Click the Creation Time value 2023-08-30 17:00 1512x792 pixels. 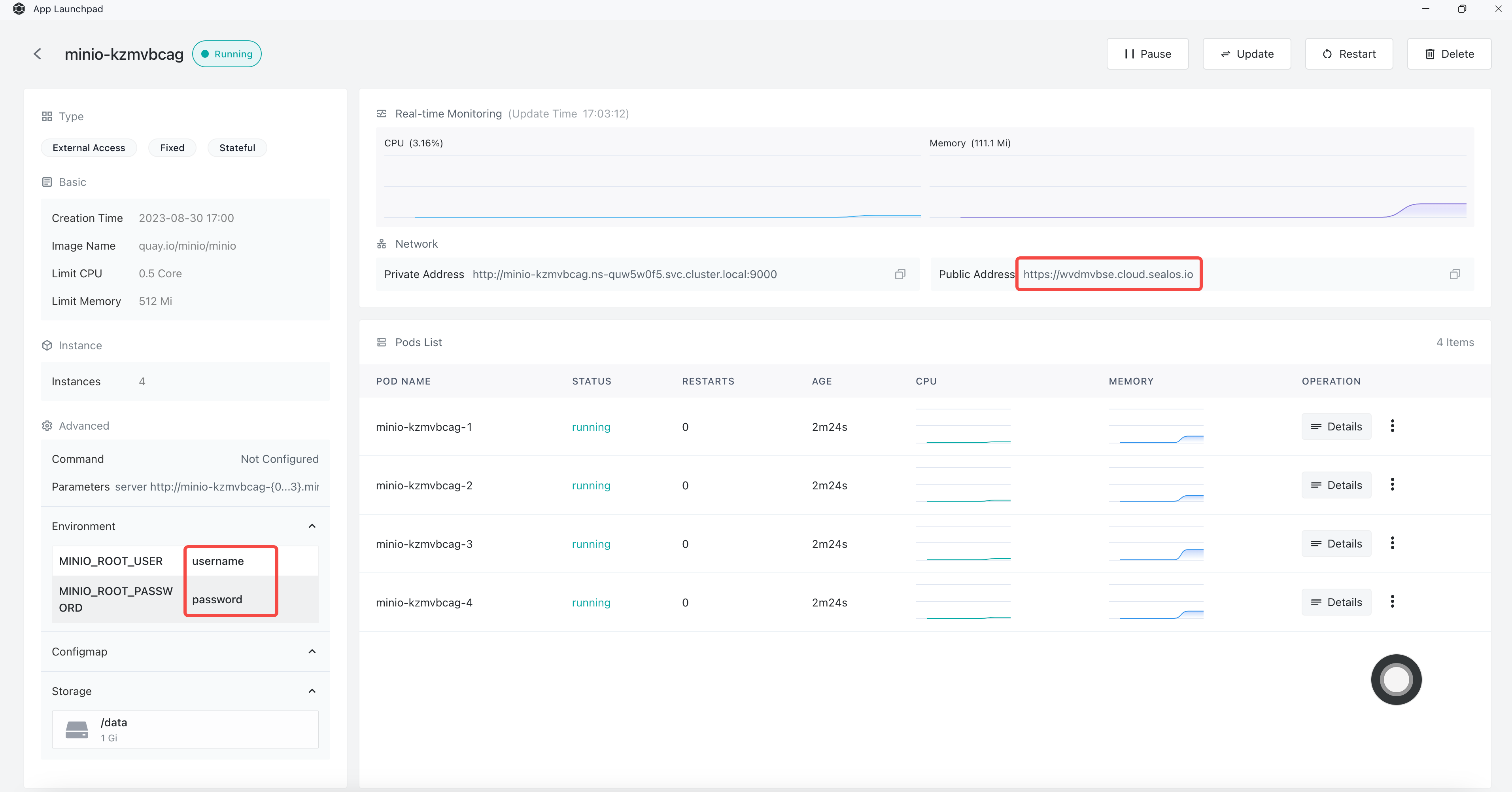tap(186, 218)
